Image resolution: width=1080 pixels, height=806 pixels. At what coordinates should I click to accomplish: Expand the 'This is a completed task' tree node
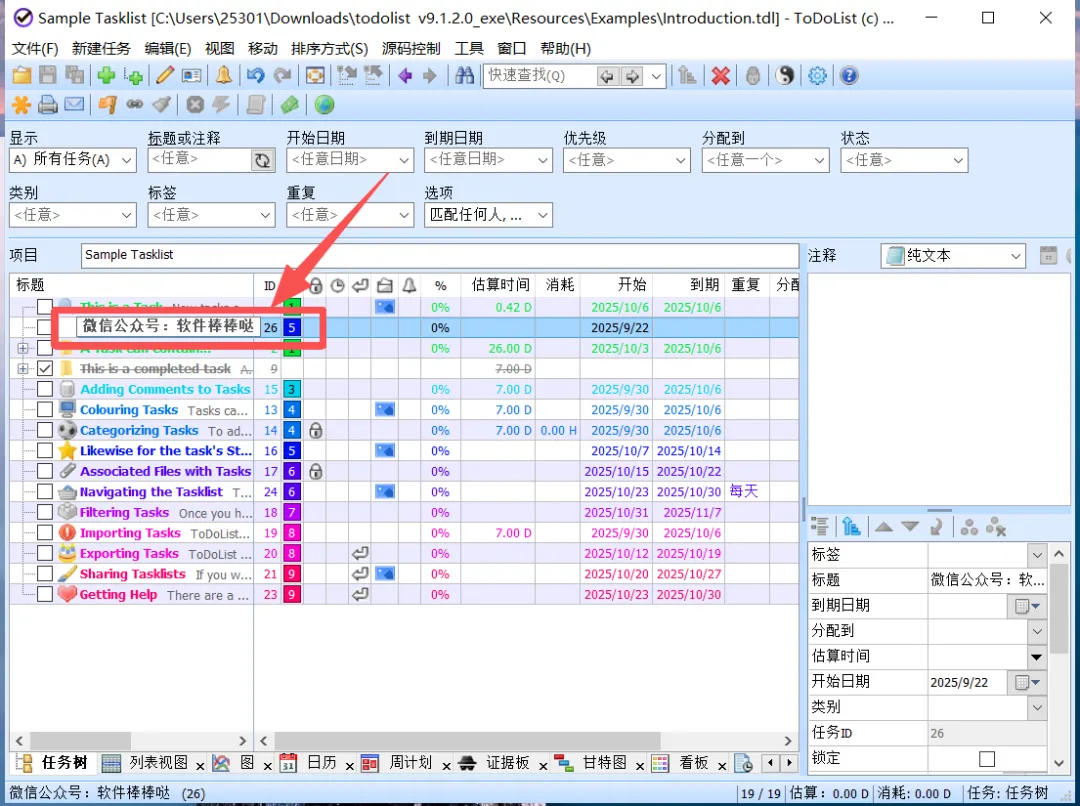click(23, 369)
